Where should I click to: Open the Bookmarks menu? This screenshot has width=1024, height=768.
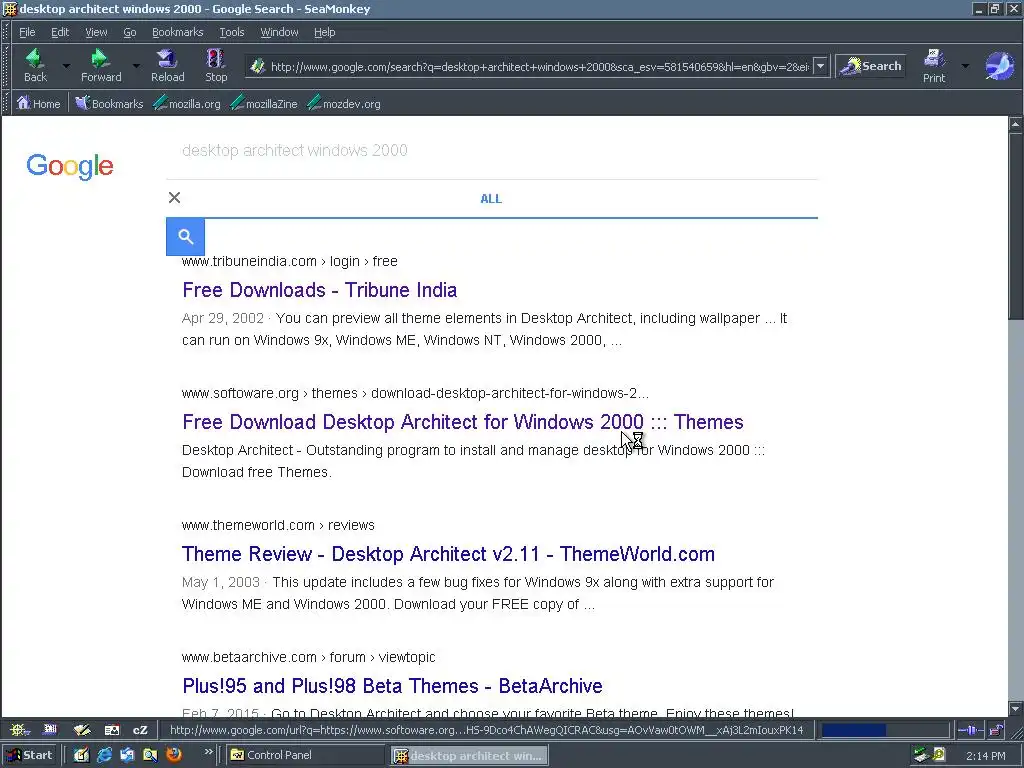tap(178, 32)
